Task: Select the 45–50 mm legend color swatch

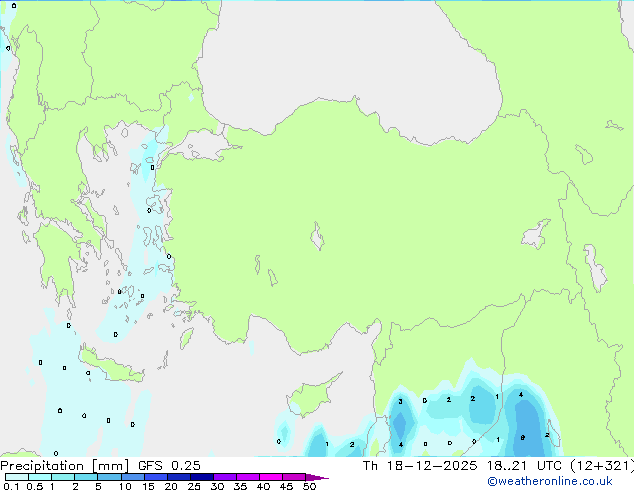Action: pos(294,477)
